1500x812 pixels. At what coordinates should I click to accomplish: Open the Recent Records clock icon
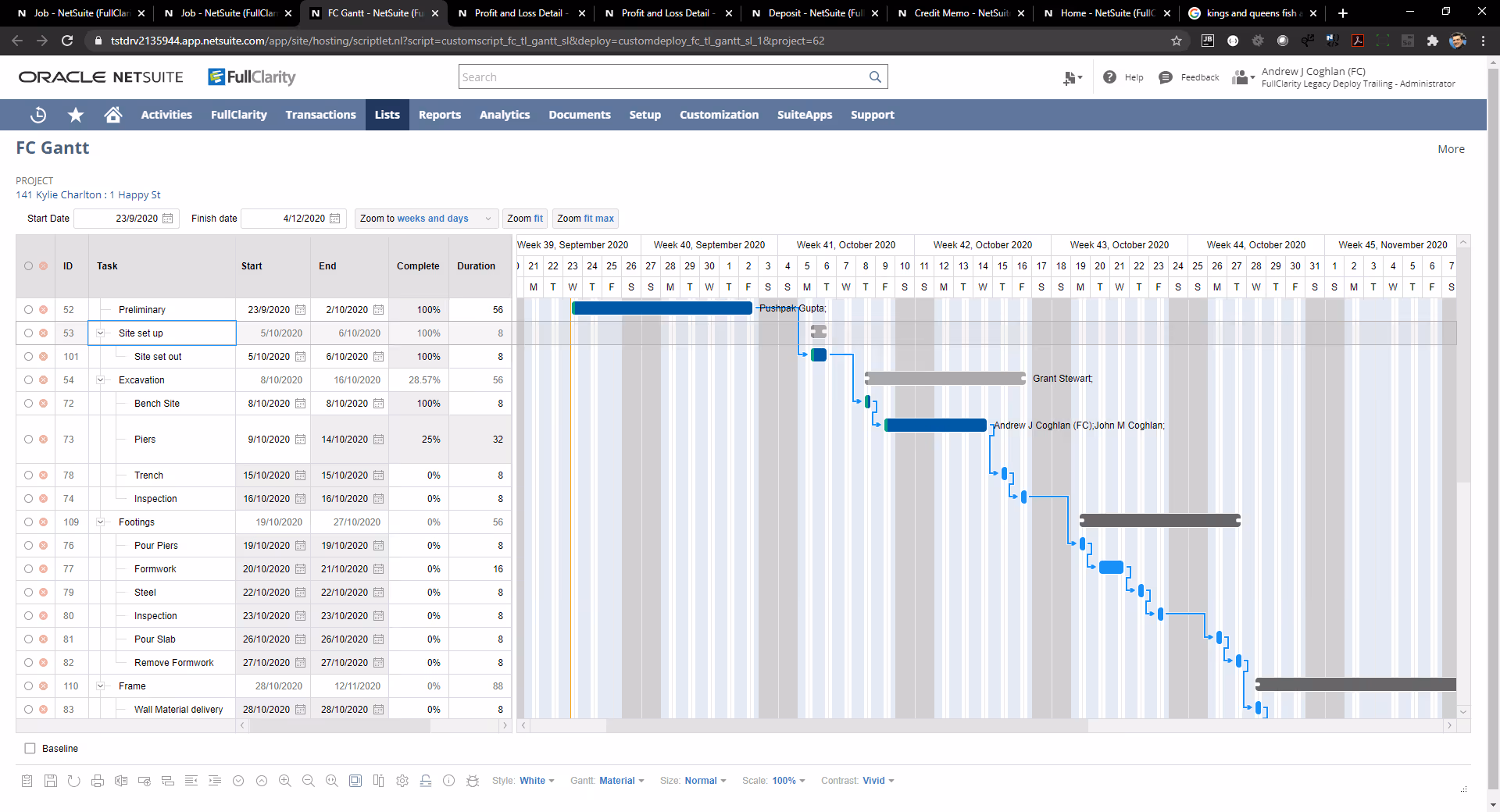coord(38,115)
